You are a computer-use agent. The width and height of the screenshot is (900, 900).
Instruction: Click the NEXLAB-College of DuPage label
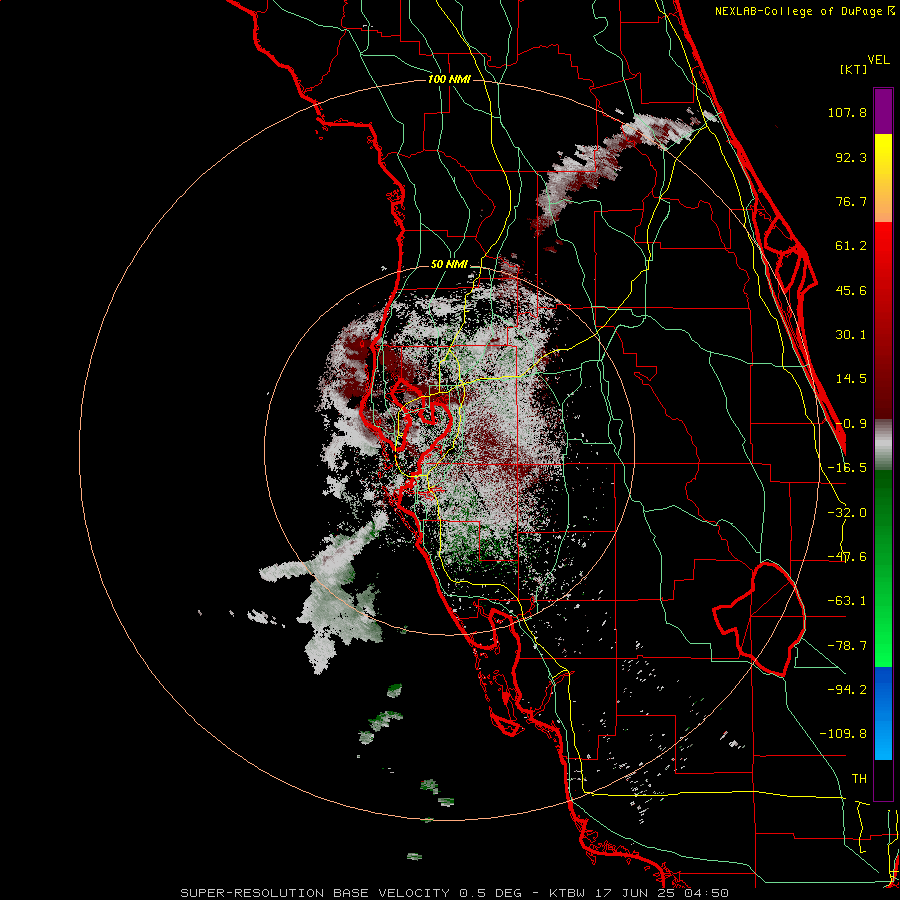pos(799,11)
